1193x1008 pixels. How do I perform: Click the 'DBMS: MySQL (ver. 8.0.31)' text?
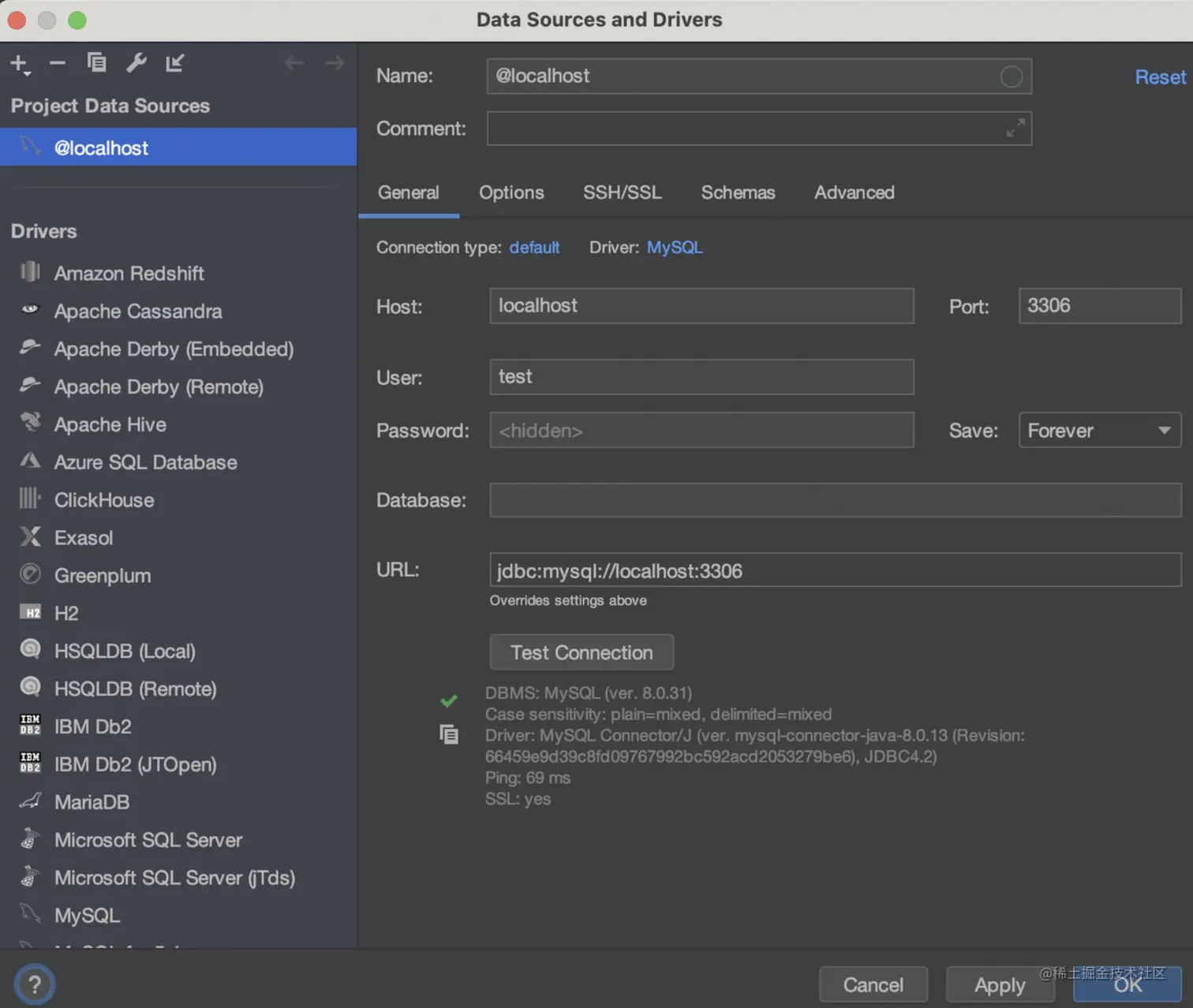coord(589,693)
